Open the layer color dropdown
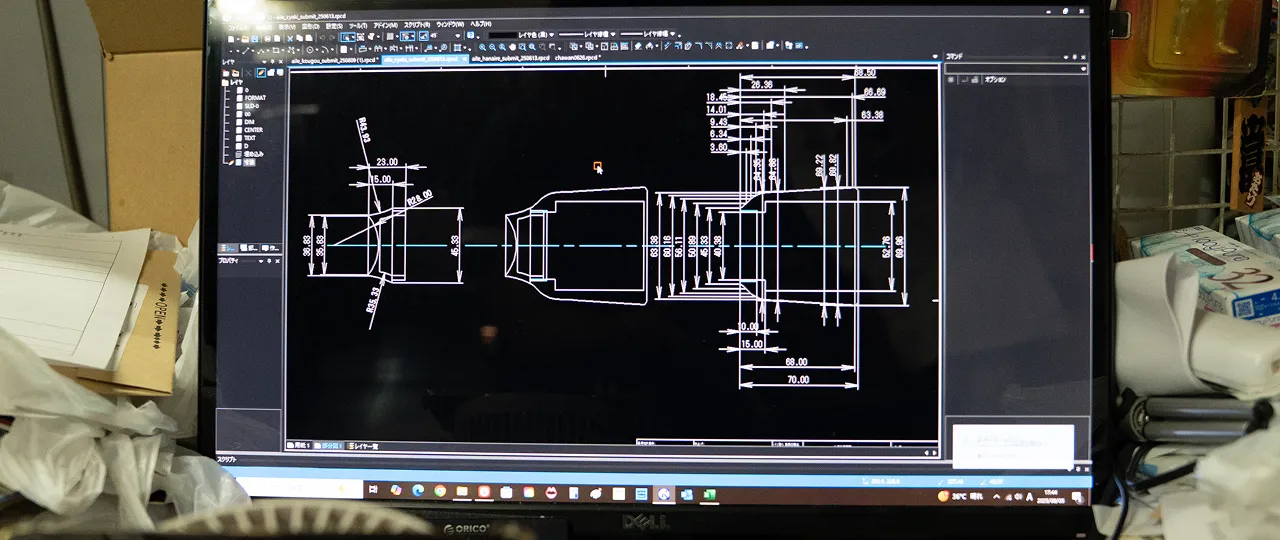This screenshot has height=540, width=1280. 552,35
